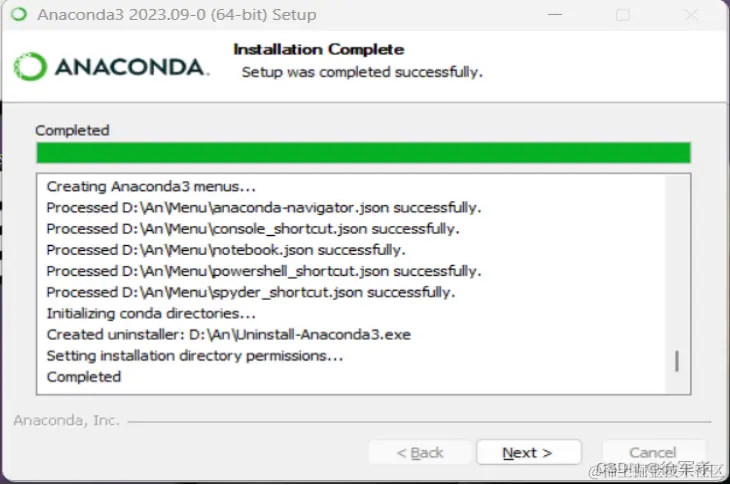
Task: Click the ANACONDA wordmark in the header
Action: click(132, 67)
